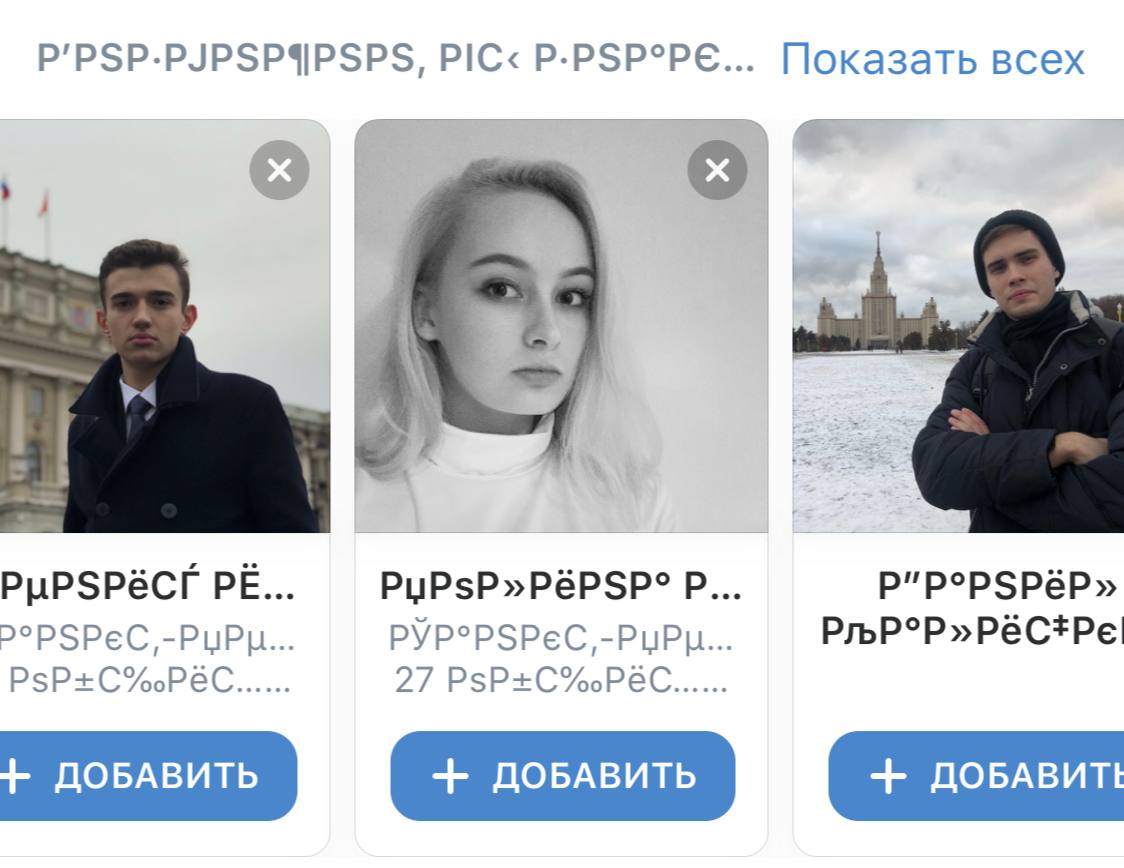Open photo of man in beanie hat
This screenshot has height=868, width=1124.
[x=958, y=326]
